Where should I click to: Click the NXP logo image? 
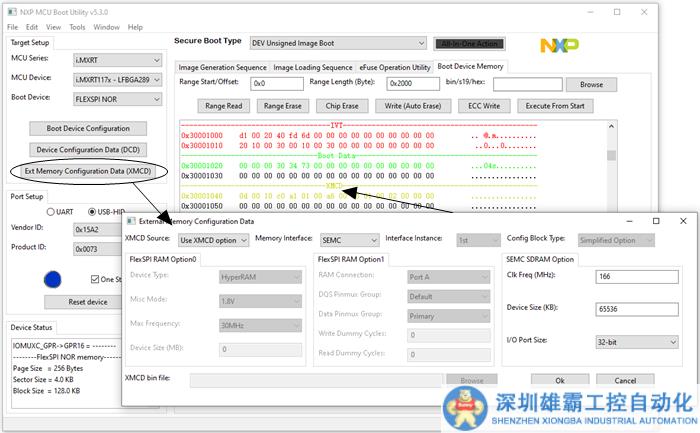click(559, 46)
